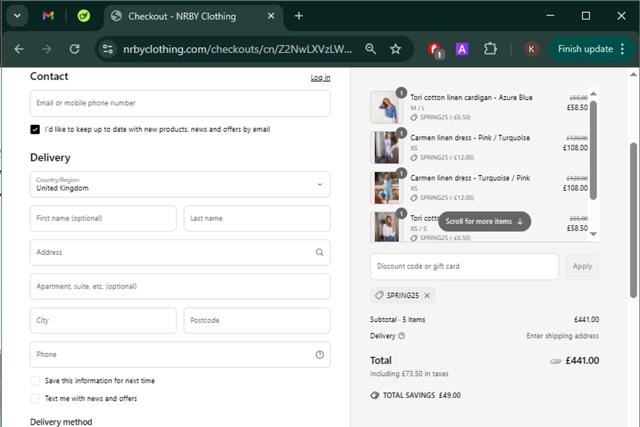Click the Turquoise / Pink dress discount tag icon
Screen dimensions: 640x427
coord(414,198)
